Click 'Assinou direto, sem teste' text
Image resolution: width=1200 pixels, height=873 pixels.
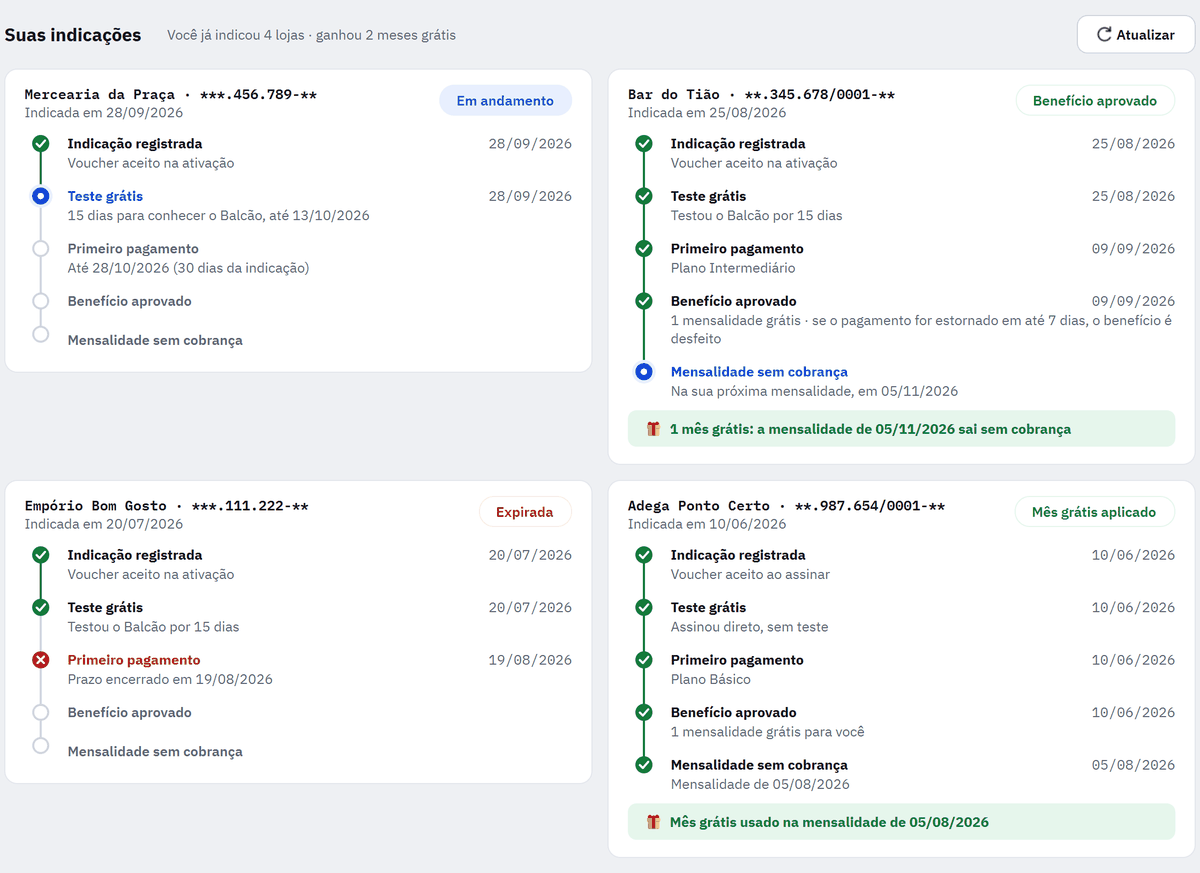coord(750,627)
